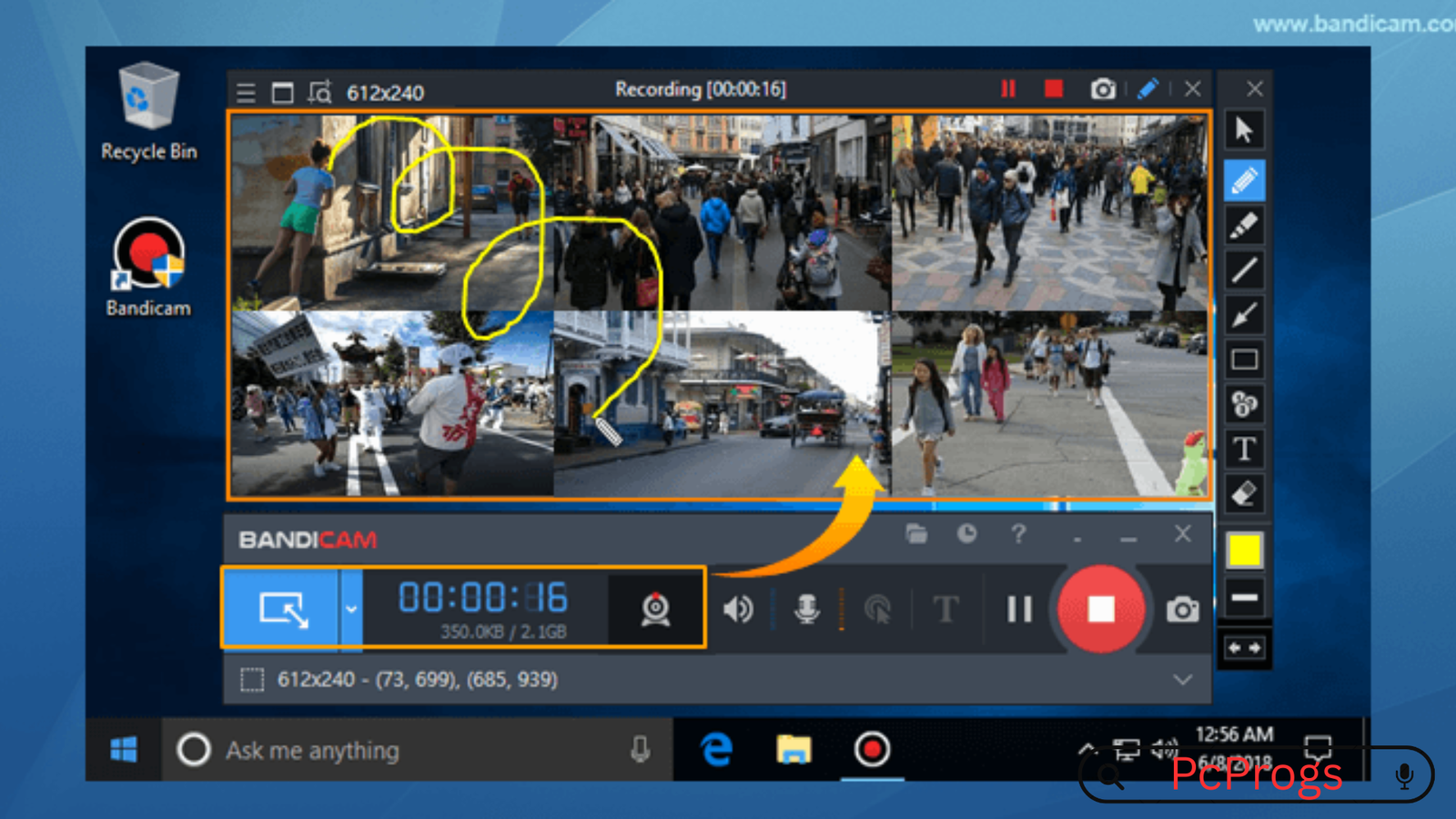Capture image with Bandicam camera icon
The width and height of the screenshot is (1456, 819).
point(1182,609)
